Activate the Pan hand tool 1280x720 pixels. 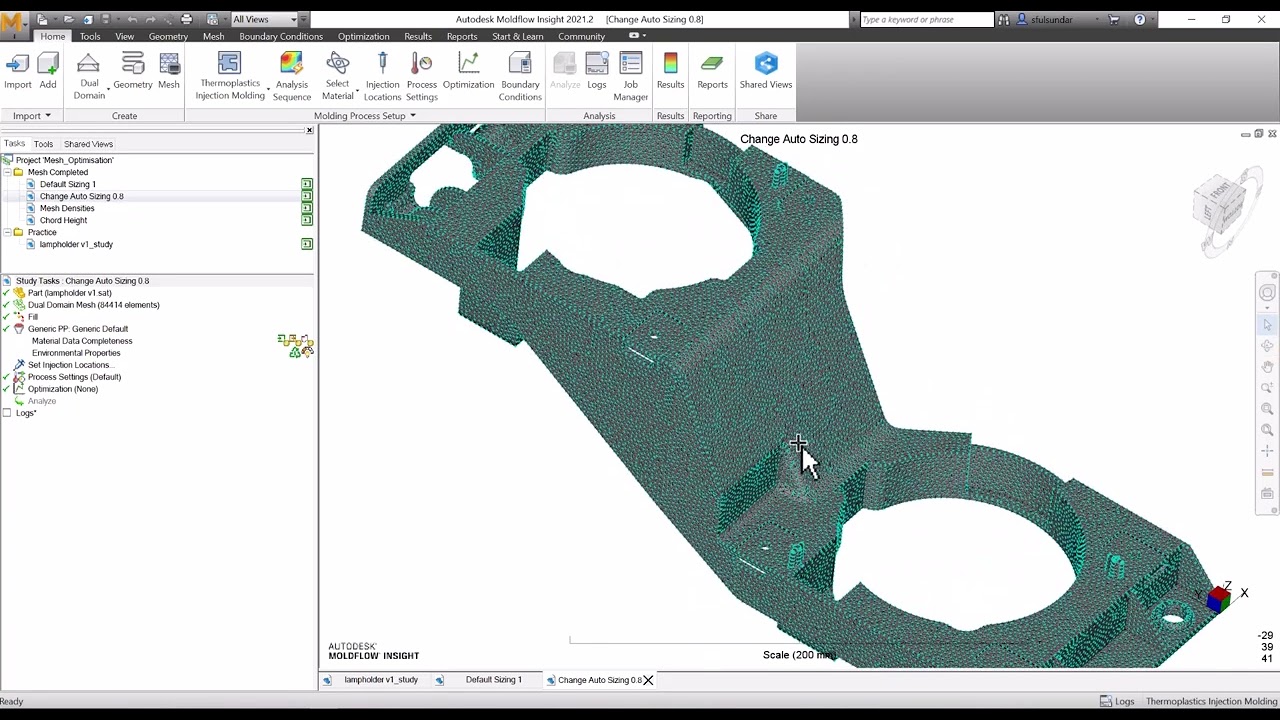click(x=1267, y=367)
